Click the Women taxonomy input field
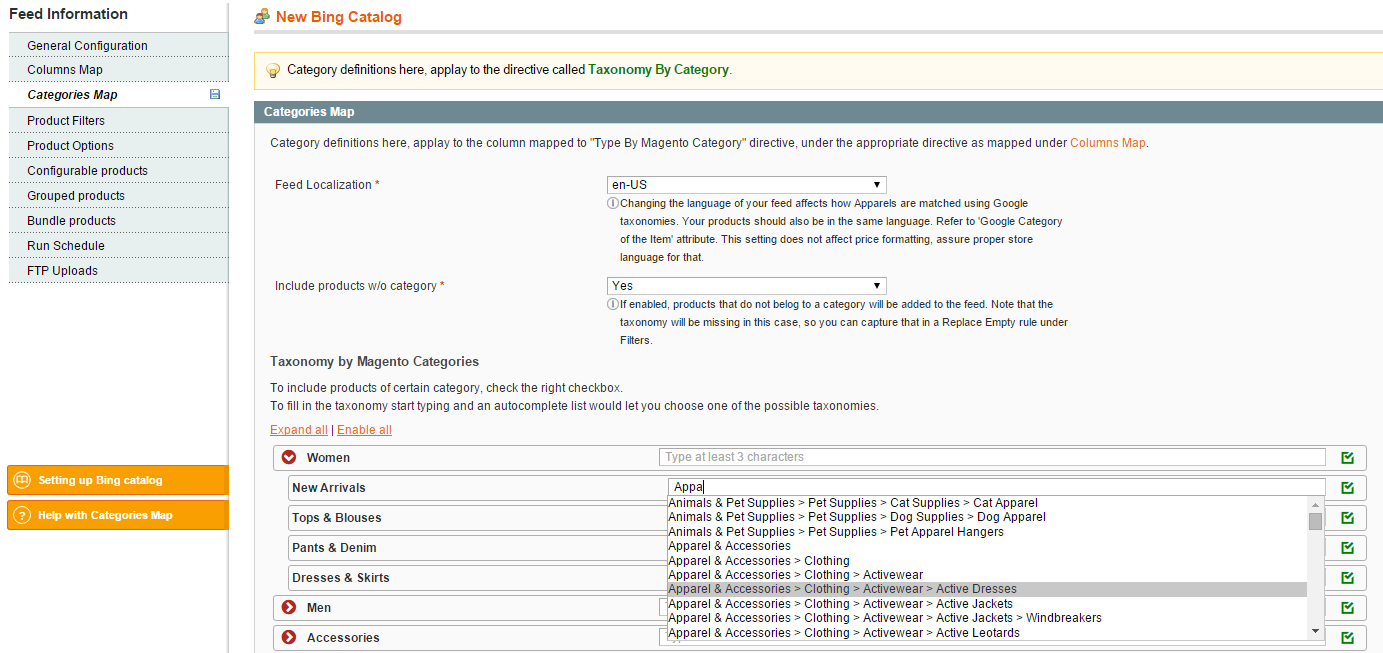1383x653 pixels. point(992,457)
